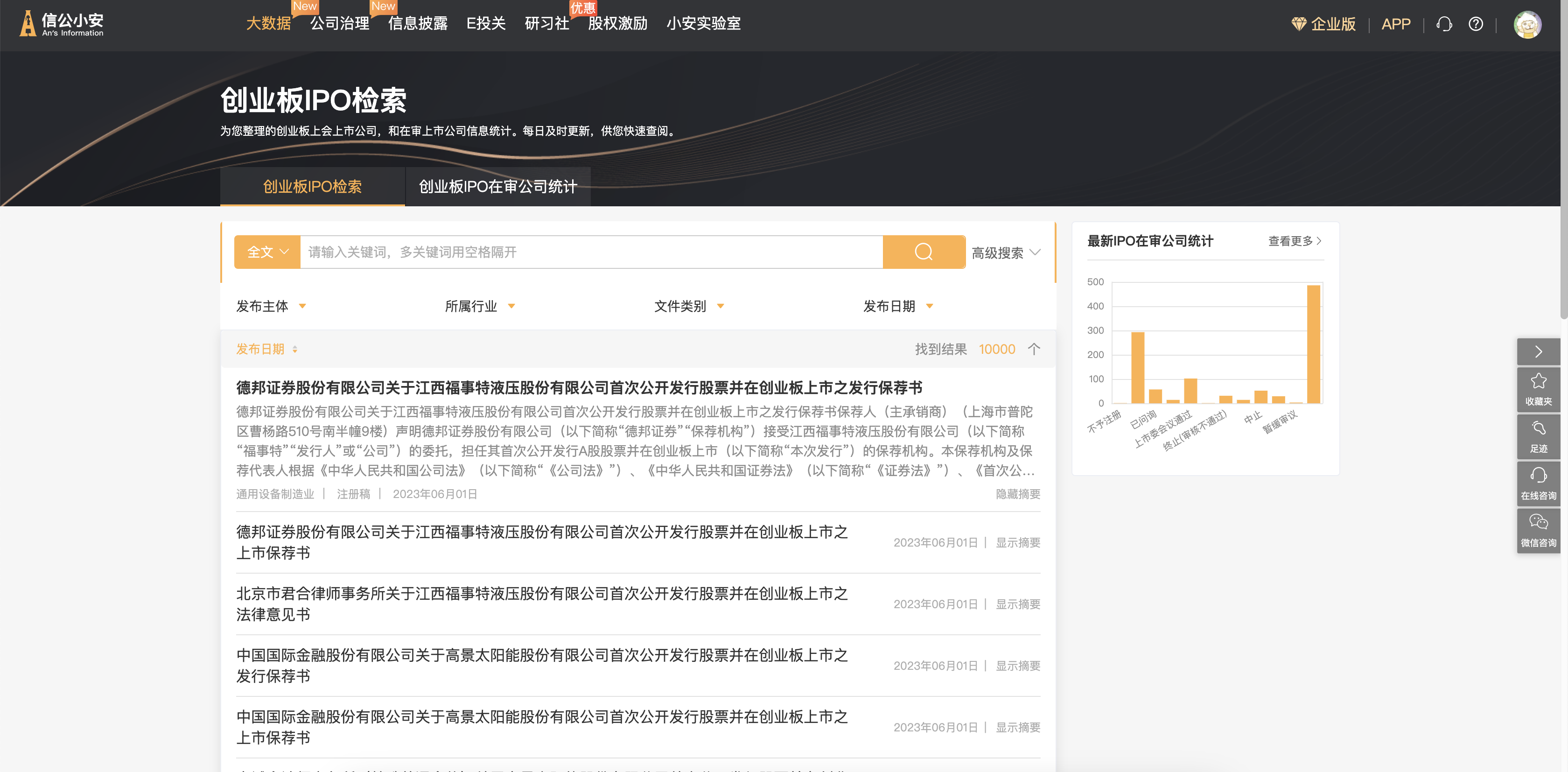The width and height of the screenshot is (1568, 772).
Task: Switch to 创业板IPO检索 tab
Action: pyautogui.click(x=312, y=186)
